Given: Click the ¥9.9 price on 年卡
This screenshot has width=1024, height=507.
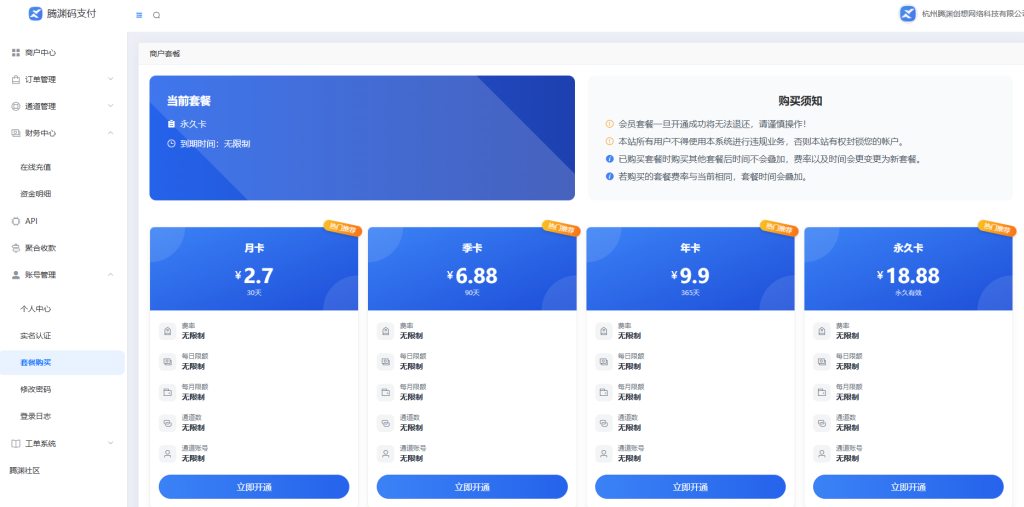Looking at the screenshot, I should pos(690,276).
